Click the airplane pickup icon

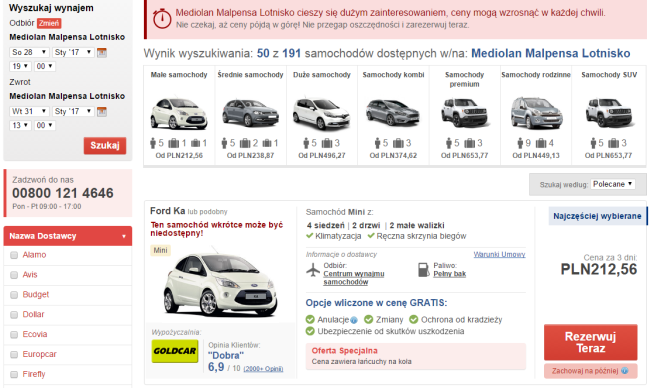coord(313,270)
